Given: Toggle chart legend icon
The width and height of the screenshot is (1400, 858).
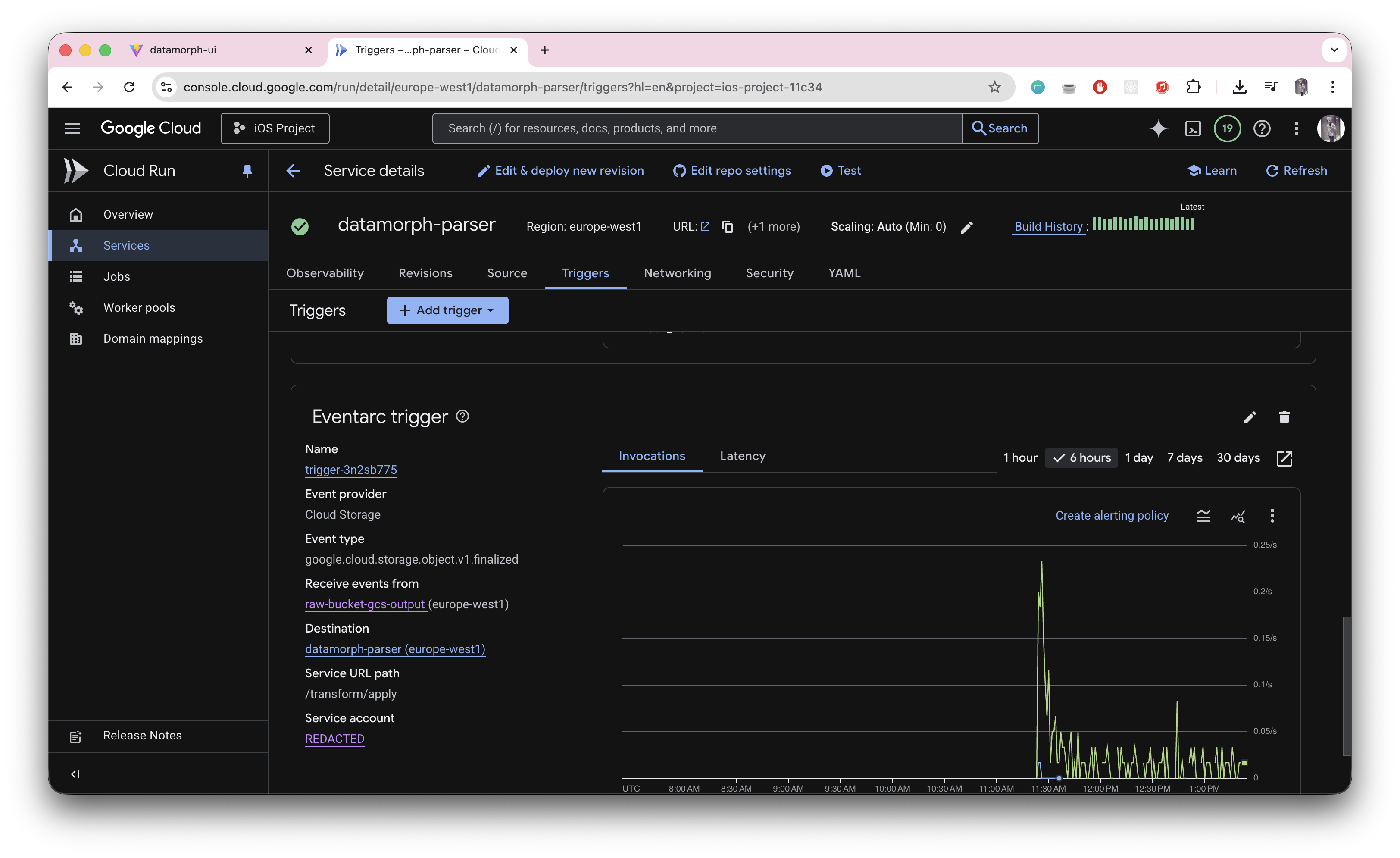Looking at the screenshot, I should (x=1203, y=516).
